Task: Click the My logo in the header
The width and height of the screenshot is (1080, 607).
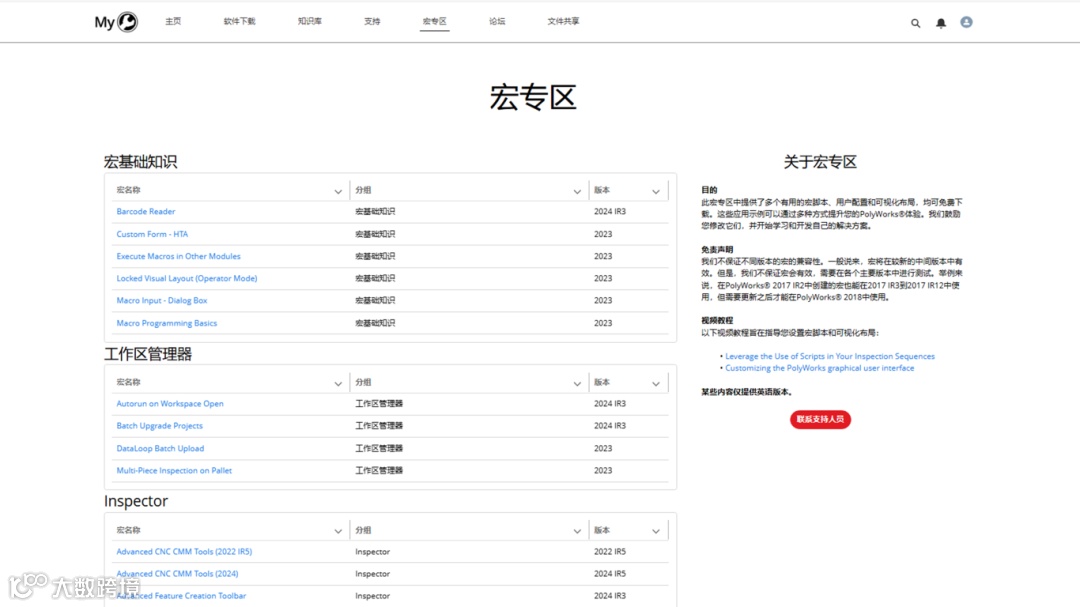Action: (x=116, y=22)
